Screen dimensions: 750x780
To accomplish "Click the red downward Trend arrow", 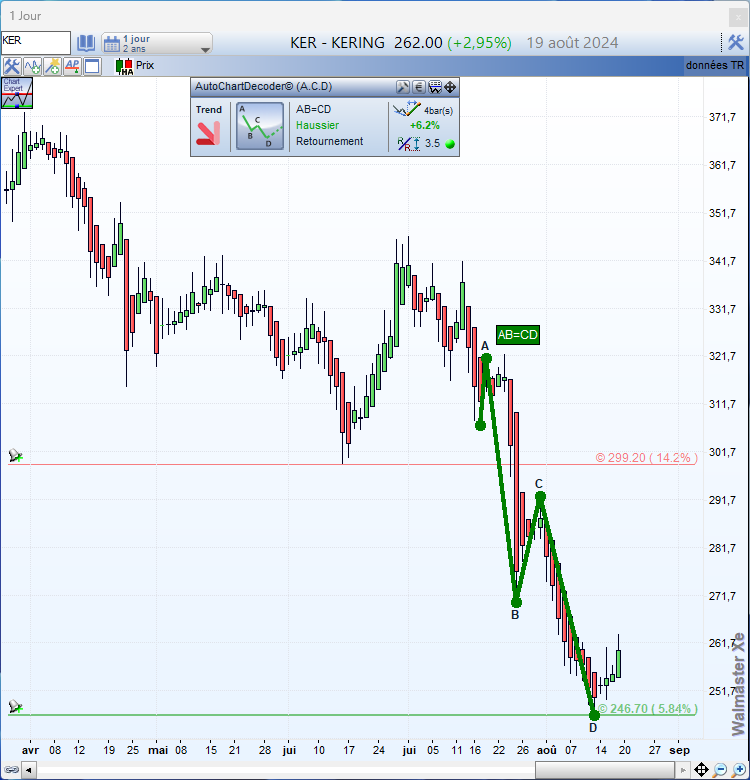I will click(208, 134).
